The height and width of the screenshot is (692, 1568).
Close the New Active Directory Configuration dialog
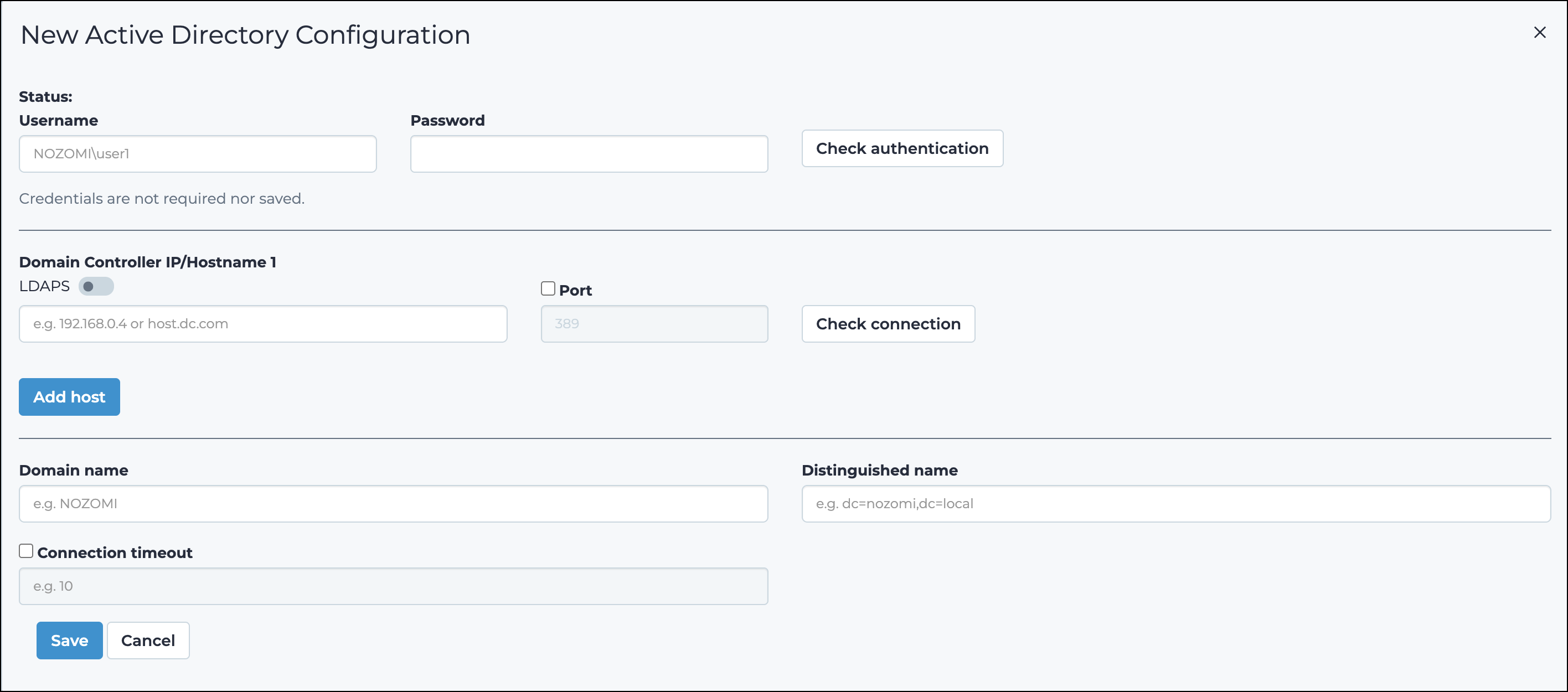coord(1539,32)
